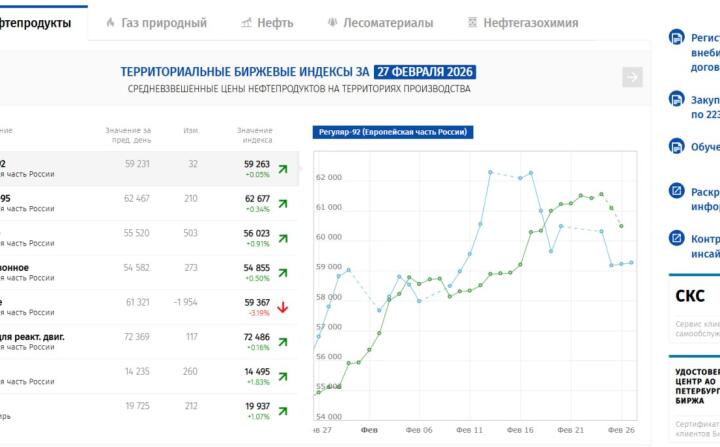Click the icon beside the Контр link
The height and width of the screenshot is (447, 720).
[675, 239]
